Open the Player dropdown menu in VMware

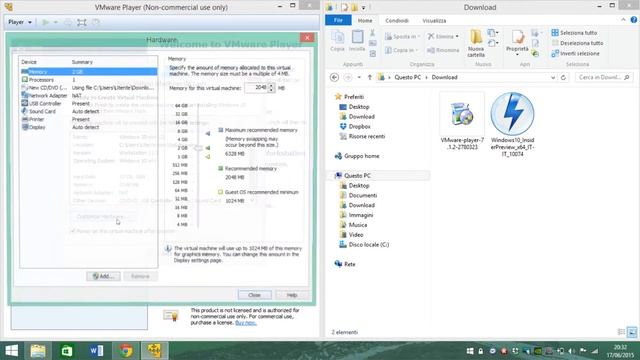20,22
